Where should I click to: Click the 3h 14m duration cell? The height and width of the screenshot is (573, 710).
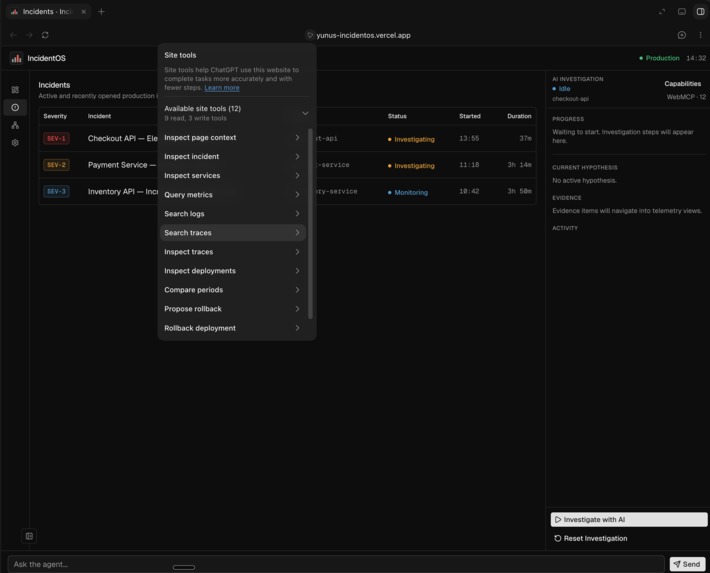[519, 165]
